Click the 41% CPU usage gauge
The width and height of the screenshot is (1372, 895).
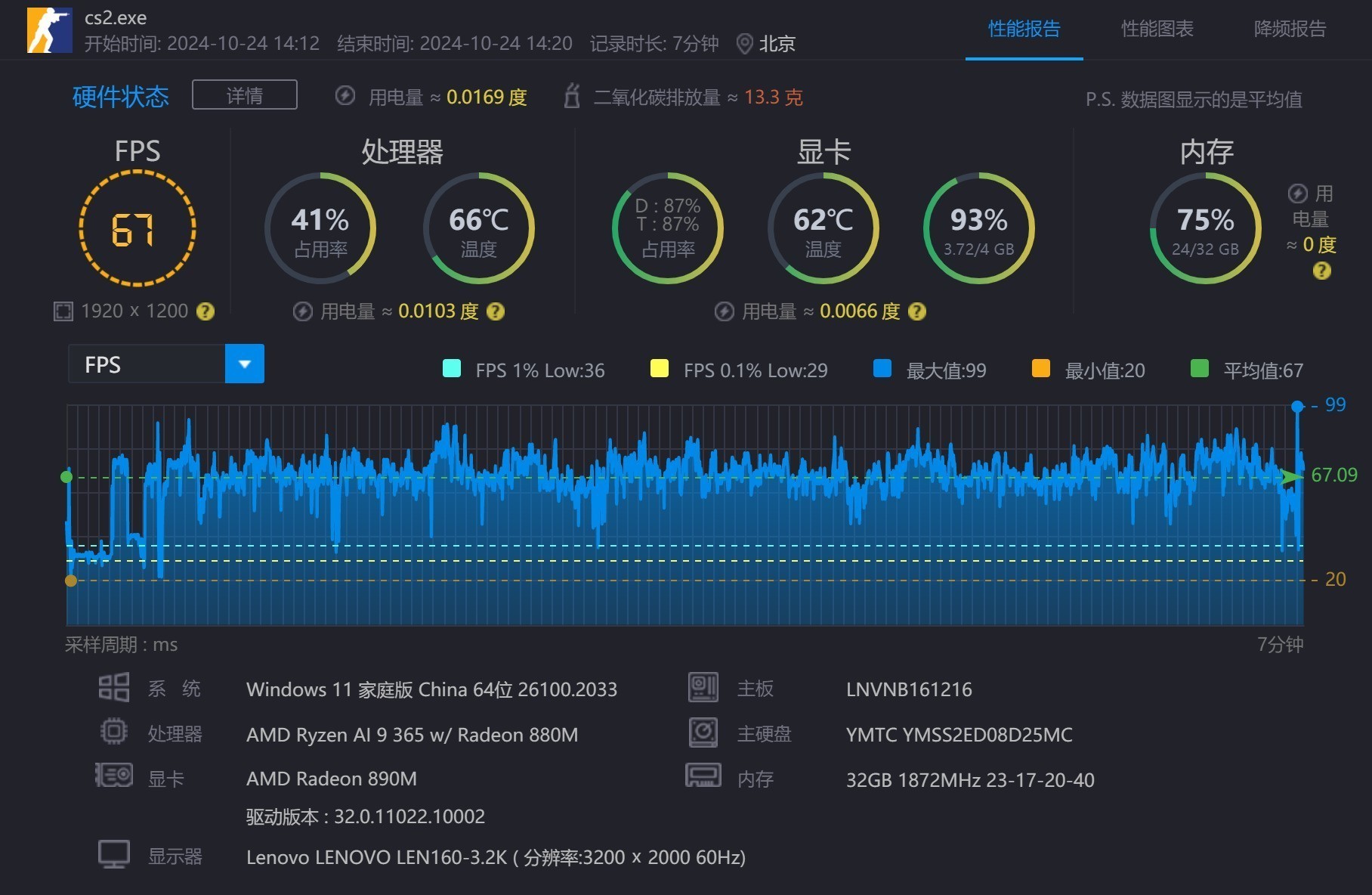pos(320,228)
